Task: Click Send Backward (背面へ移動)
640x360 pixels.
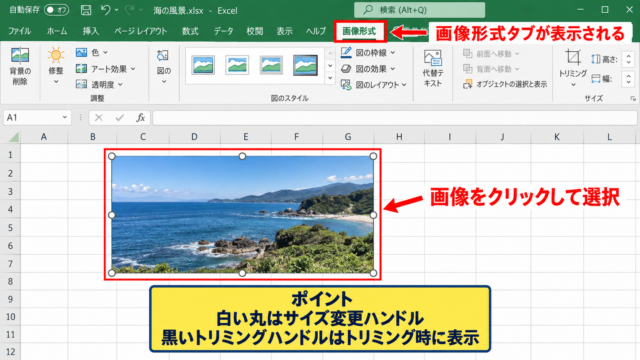Action: 491,69
